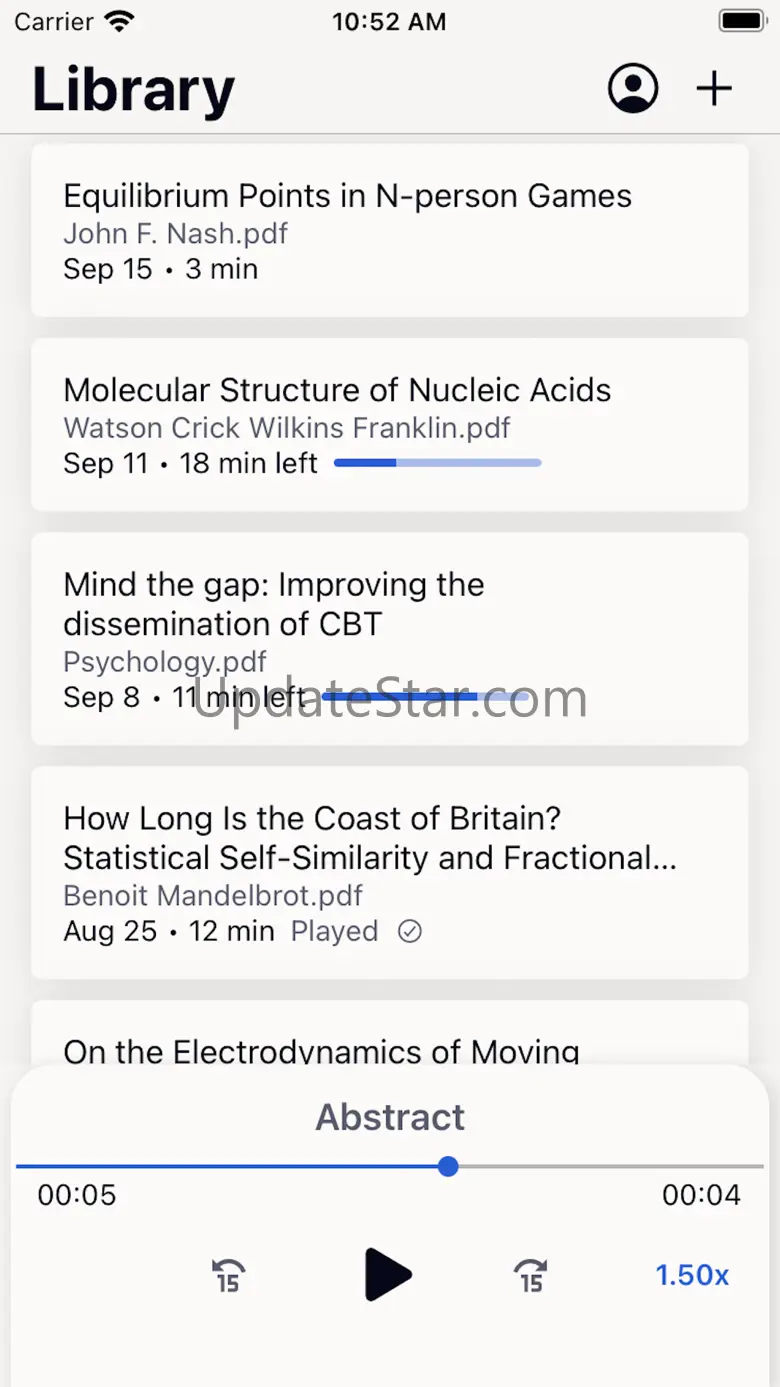Viewport: 780px width, 1387px height.
Task: Tap the Abstract section title
Action: [390, 1117]
